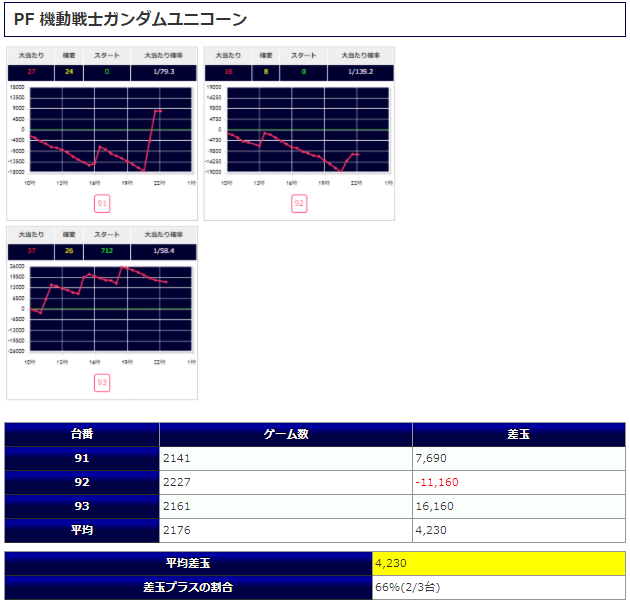Click the 4,230 value in 平均 row
Screen dimensions: 630x607
tap(431, 530)
